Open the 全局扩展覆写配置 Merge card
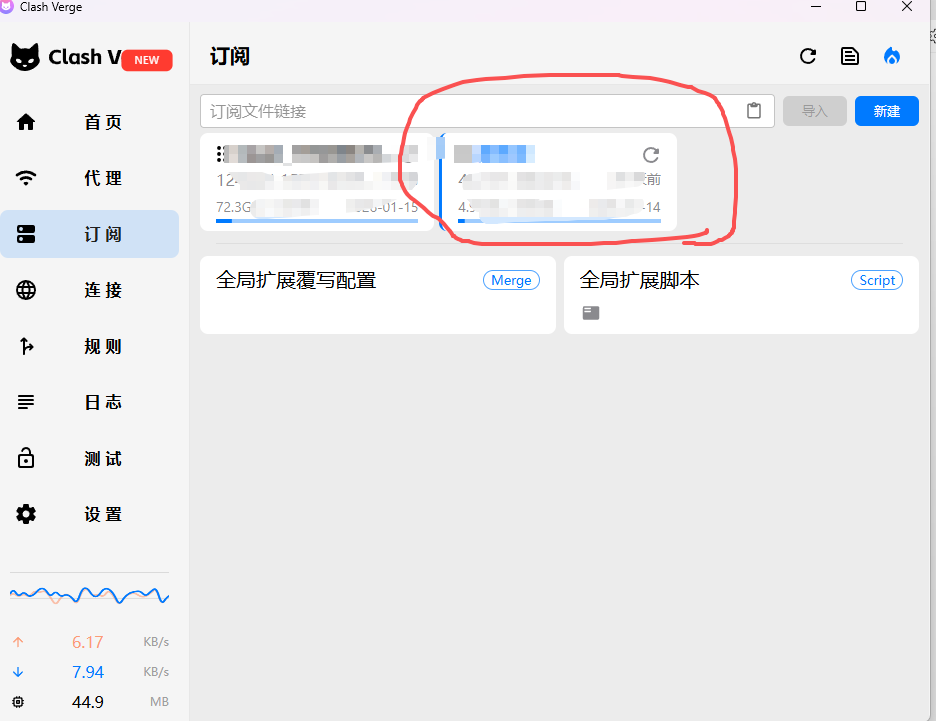936x721 pixels. pyautogui.click(x=377, y=294)
